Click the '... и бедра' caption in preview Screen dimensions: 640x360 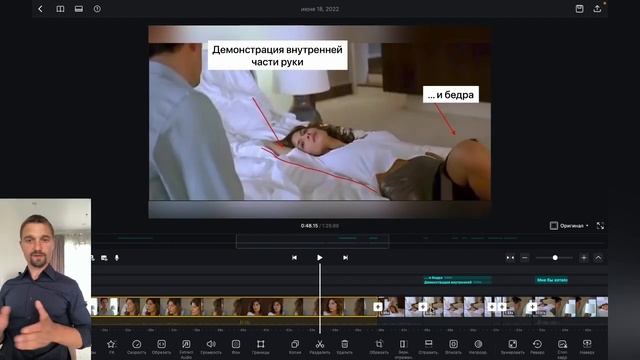451,95
